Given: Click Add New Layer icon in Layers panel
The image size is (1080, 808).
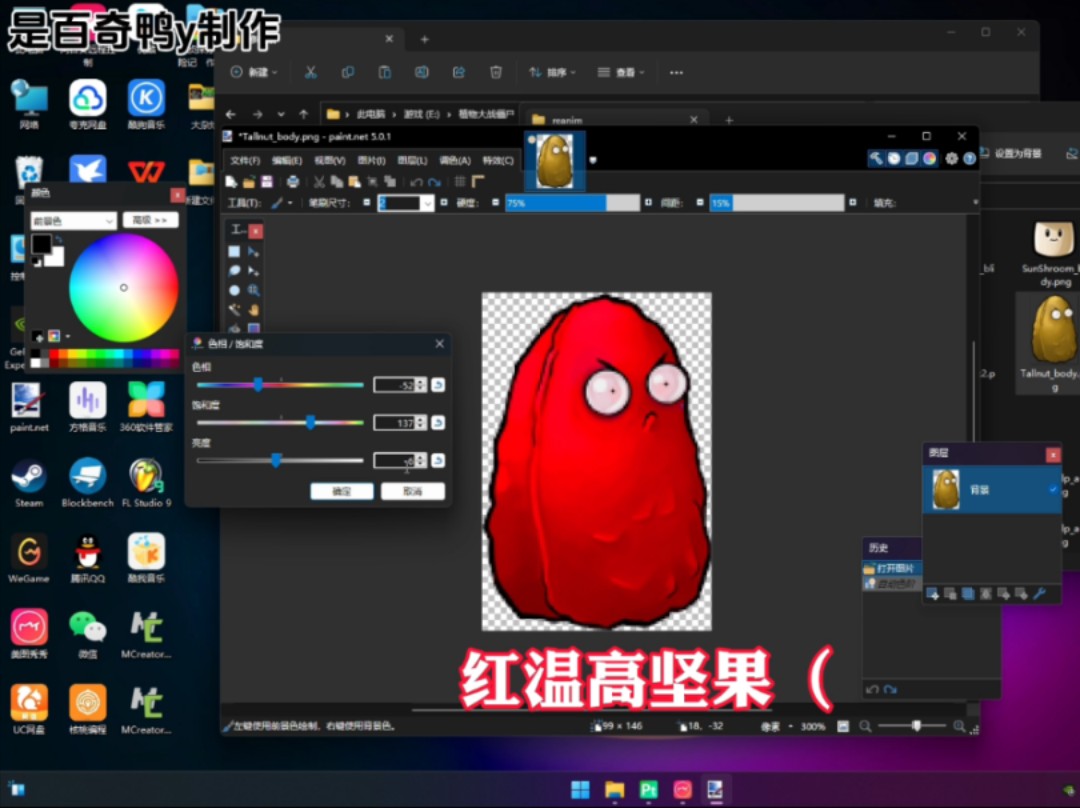Looking at the screenshot, I should pos(933,594).
